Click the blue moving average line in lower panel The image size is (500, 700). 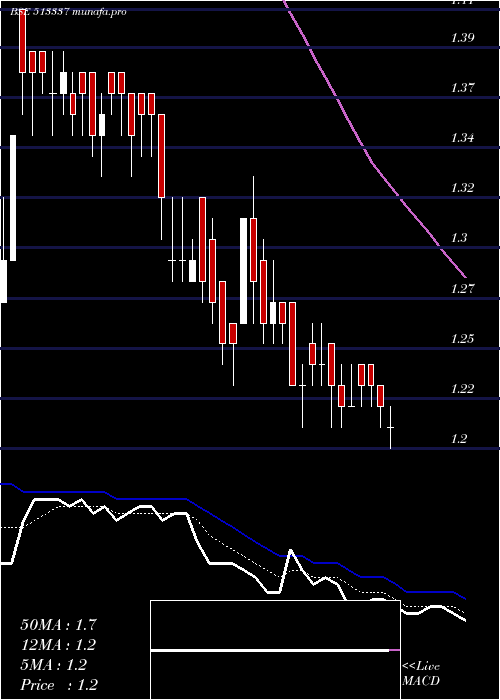232,527
